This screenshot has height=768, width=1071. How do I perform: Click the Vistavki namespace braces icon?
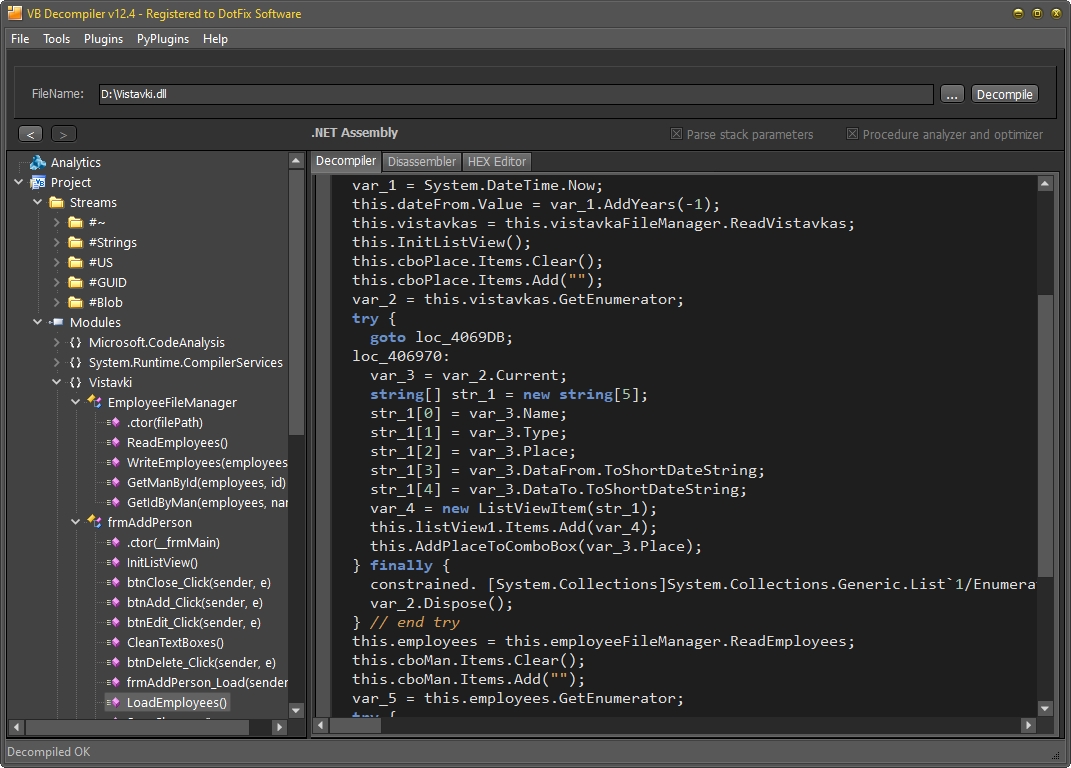76,383
